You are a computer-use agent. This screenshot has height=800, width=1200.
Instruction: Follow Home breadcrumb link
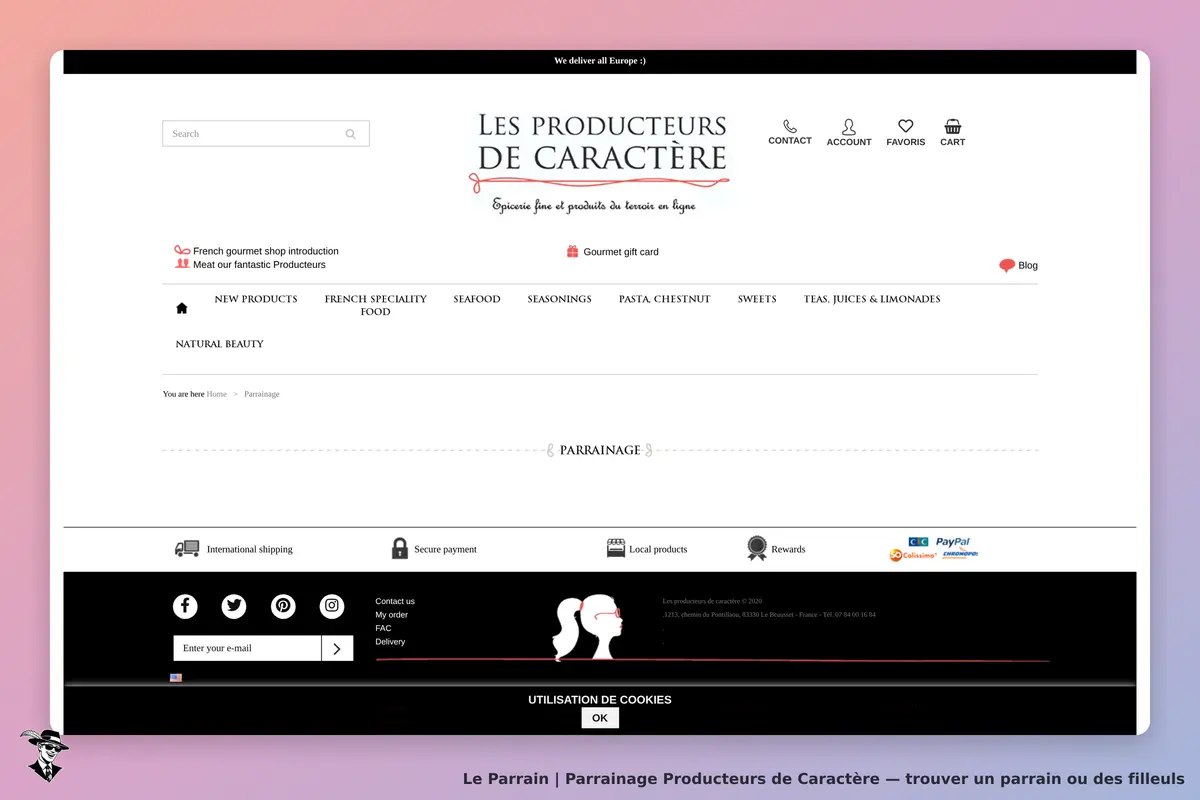point(217,394)
